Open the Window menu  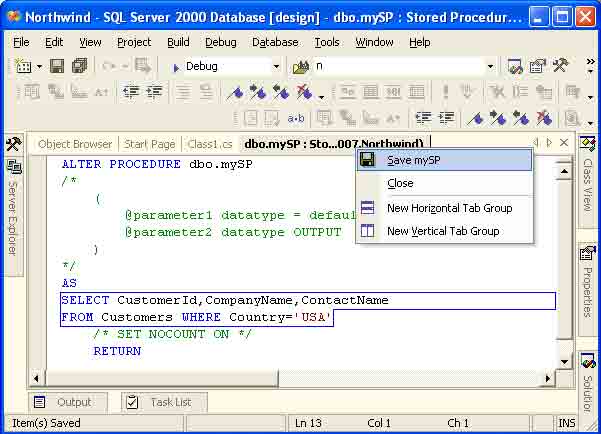coord(374,42)
